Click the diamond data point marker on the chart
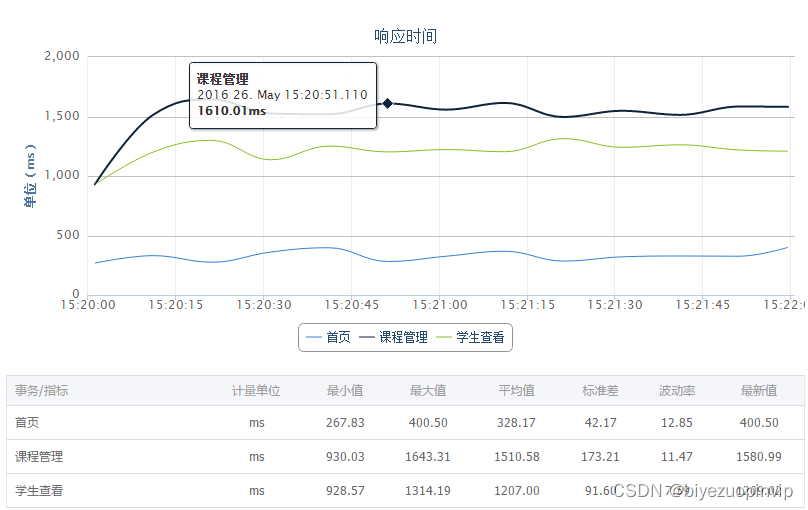This screenshot has height=510, width=808. 388,104
